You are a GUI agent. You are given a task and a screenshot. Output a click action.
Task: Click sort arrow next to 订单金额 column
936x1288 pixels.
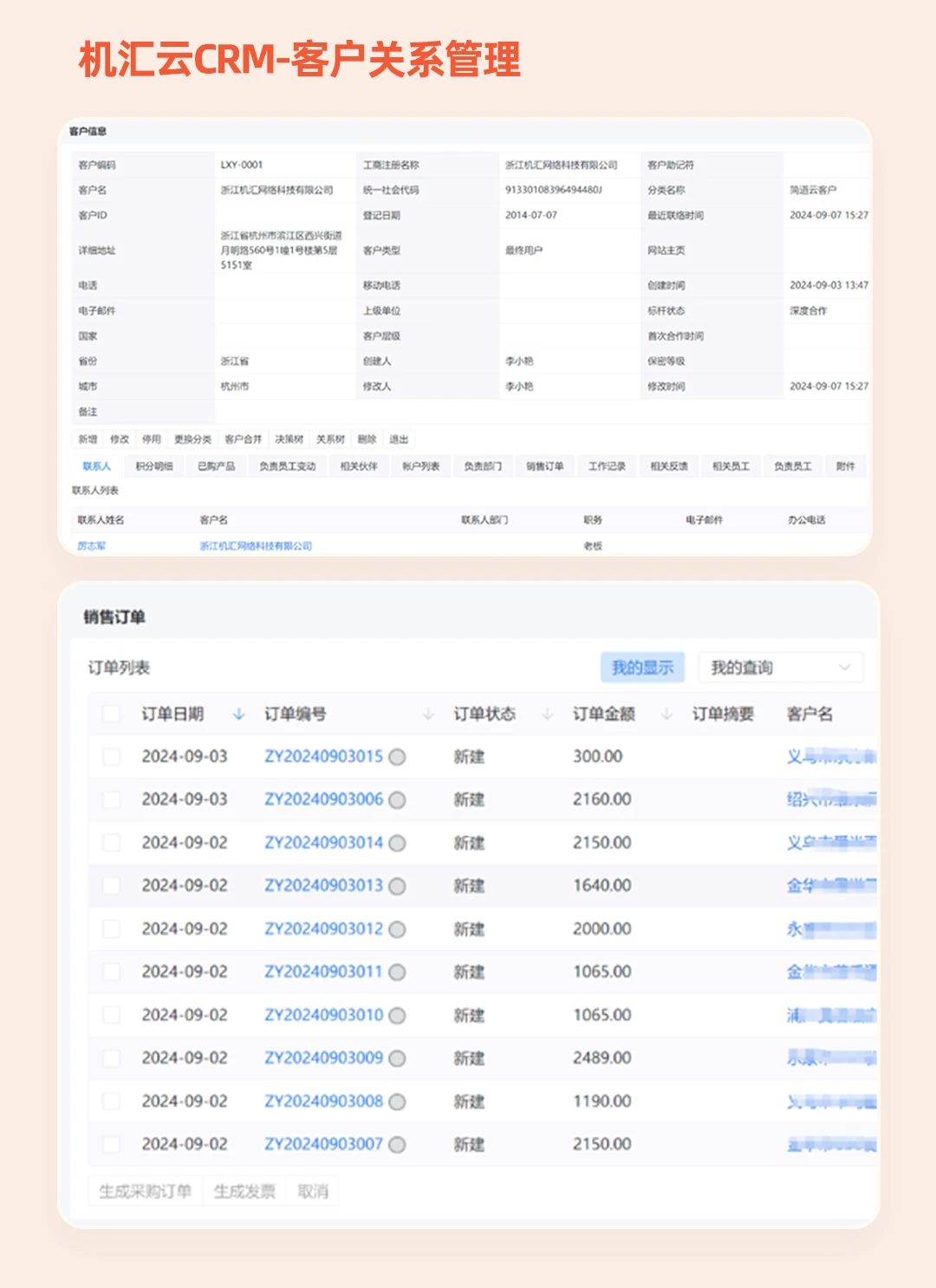(x=666, y=714)
